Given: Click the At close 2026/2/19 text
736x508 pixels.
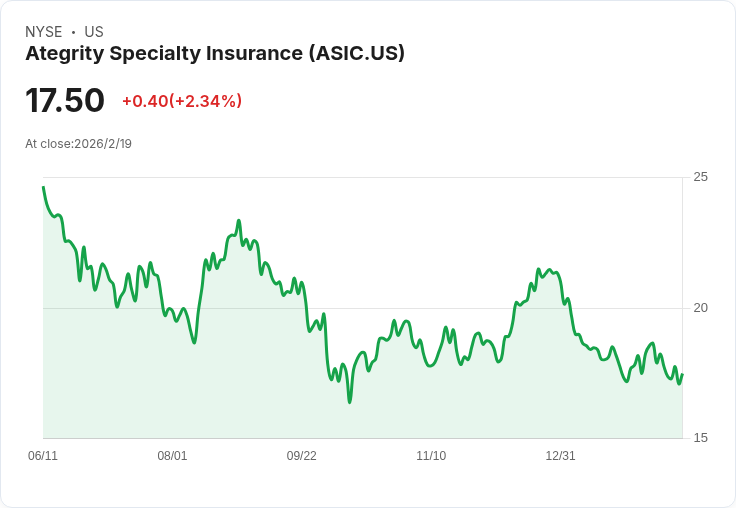Looking at the screenshot, I should click(x=78, y=144).
